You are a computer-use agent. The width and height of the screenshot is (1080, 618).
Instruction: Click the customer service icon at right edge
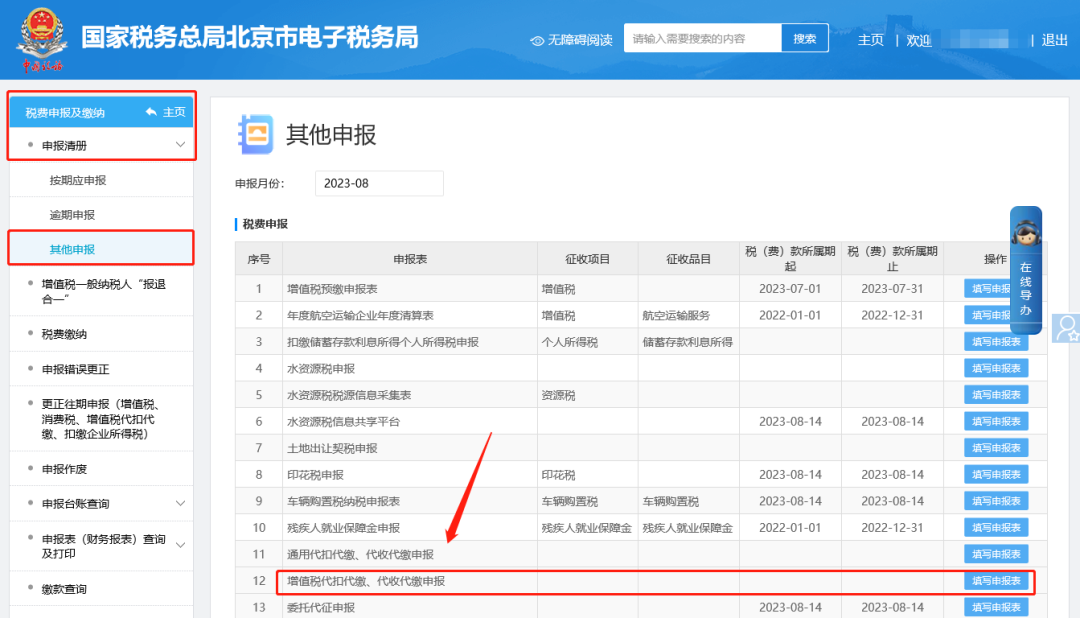click(x=1067, y=328)
